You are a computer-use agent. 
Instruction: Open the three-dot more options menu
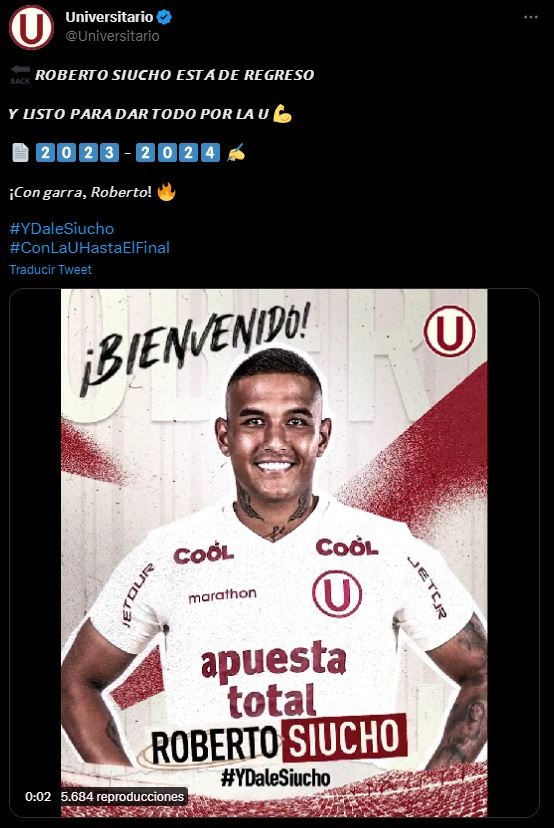530,17
